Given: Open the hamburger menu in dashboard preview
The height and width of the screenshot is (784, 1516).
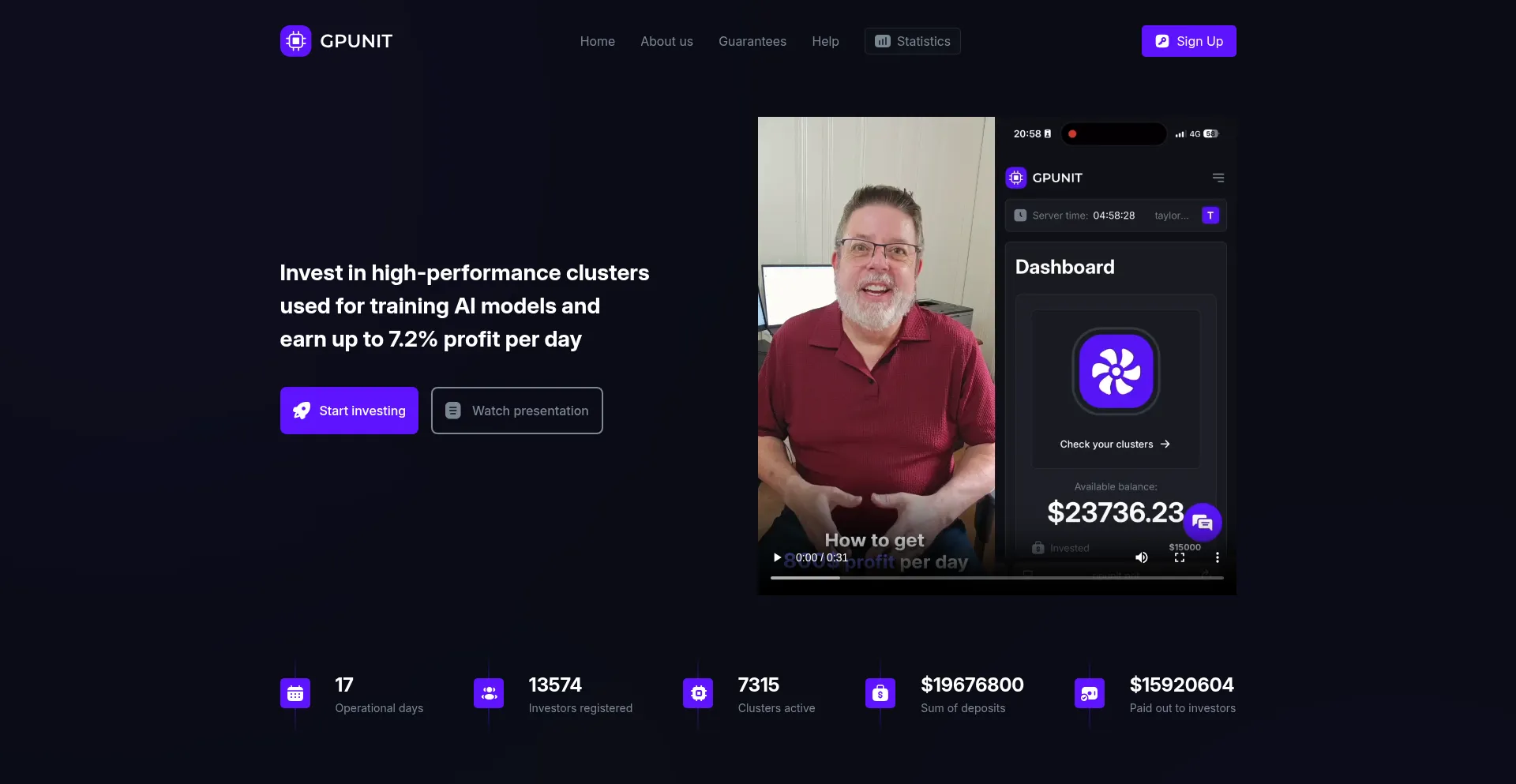Looking at the screenshot, I should tap(1218, 178).
